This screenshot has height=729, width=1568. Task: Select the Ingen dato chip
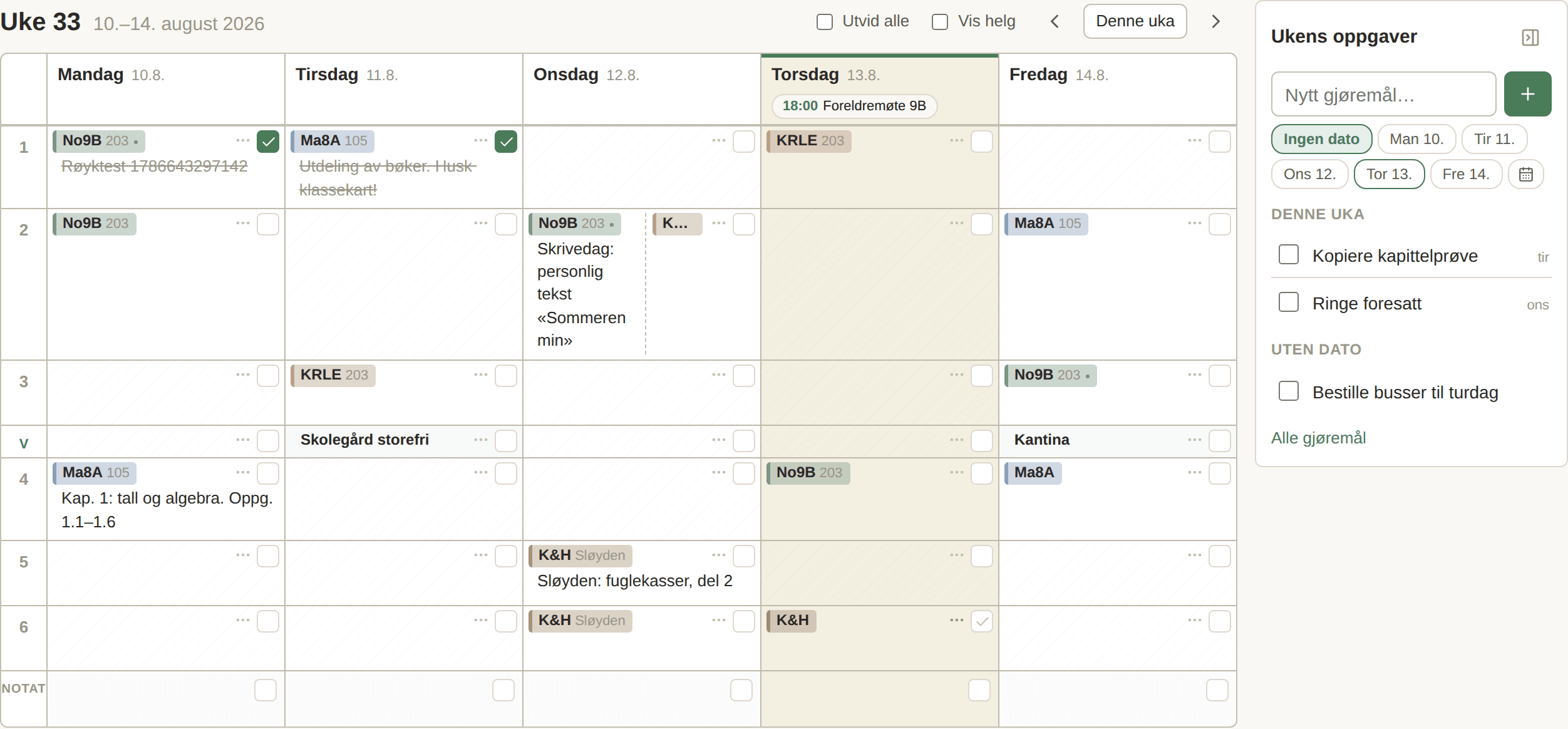coord(1321,139)
